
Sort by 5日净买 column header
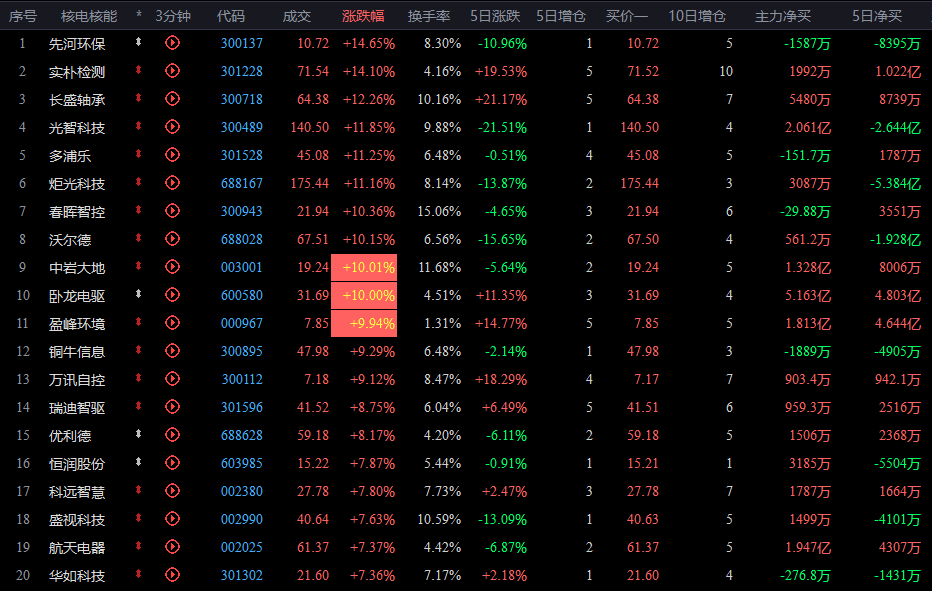pos(877,16)
